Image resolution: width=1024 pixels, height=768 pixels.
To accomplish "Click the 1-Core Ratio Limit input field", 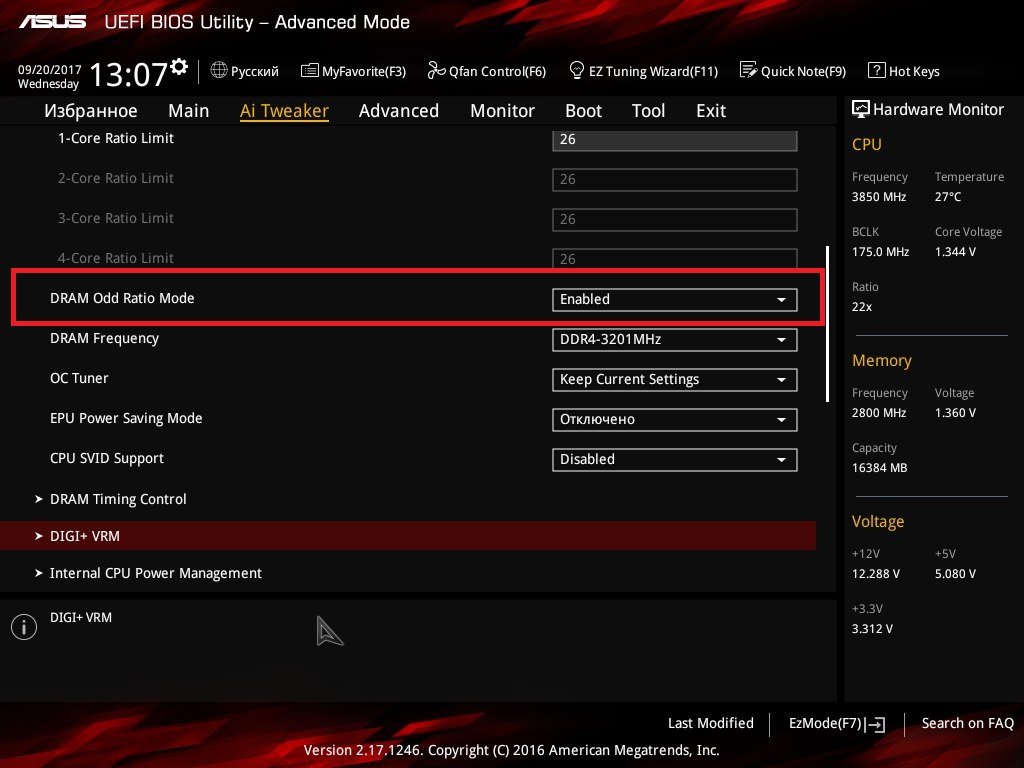I will pos(675,140).
